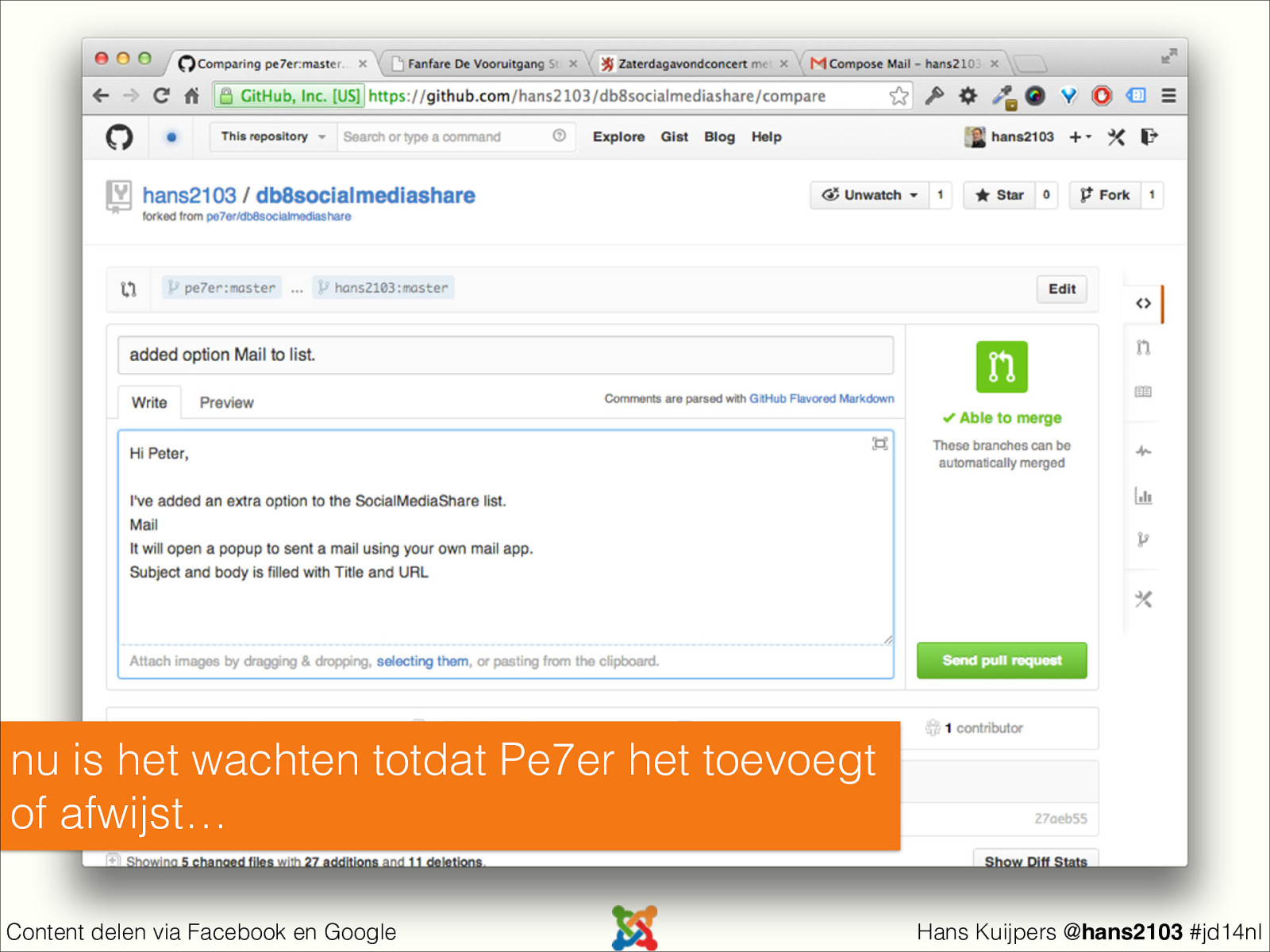Open the Compose Mail browser tab

[x=905, y=63]
